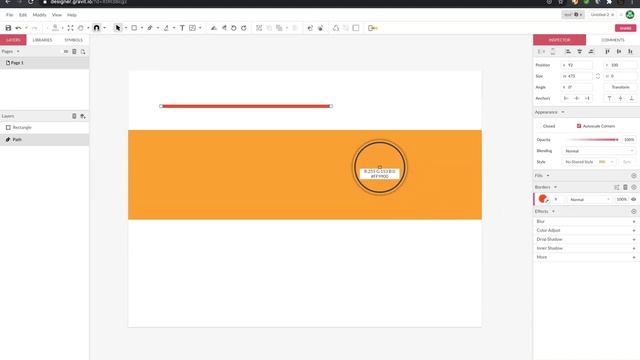Click the user account avatar

click(x=630, y=15)
